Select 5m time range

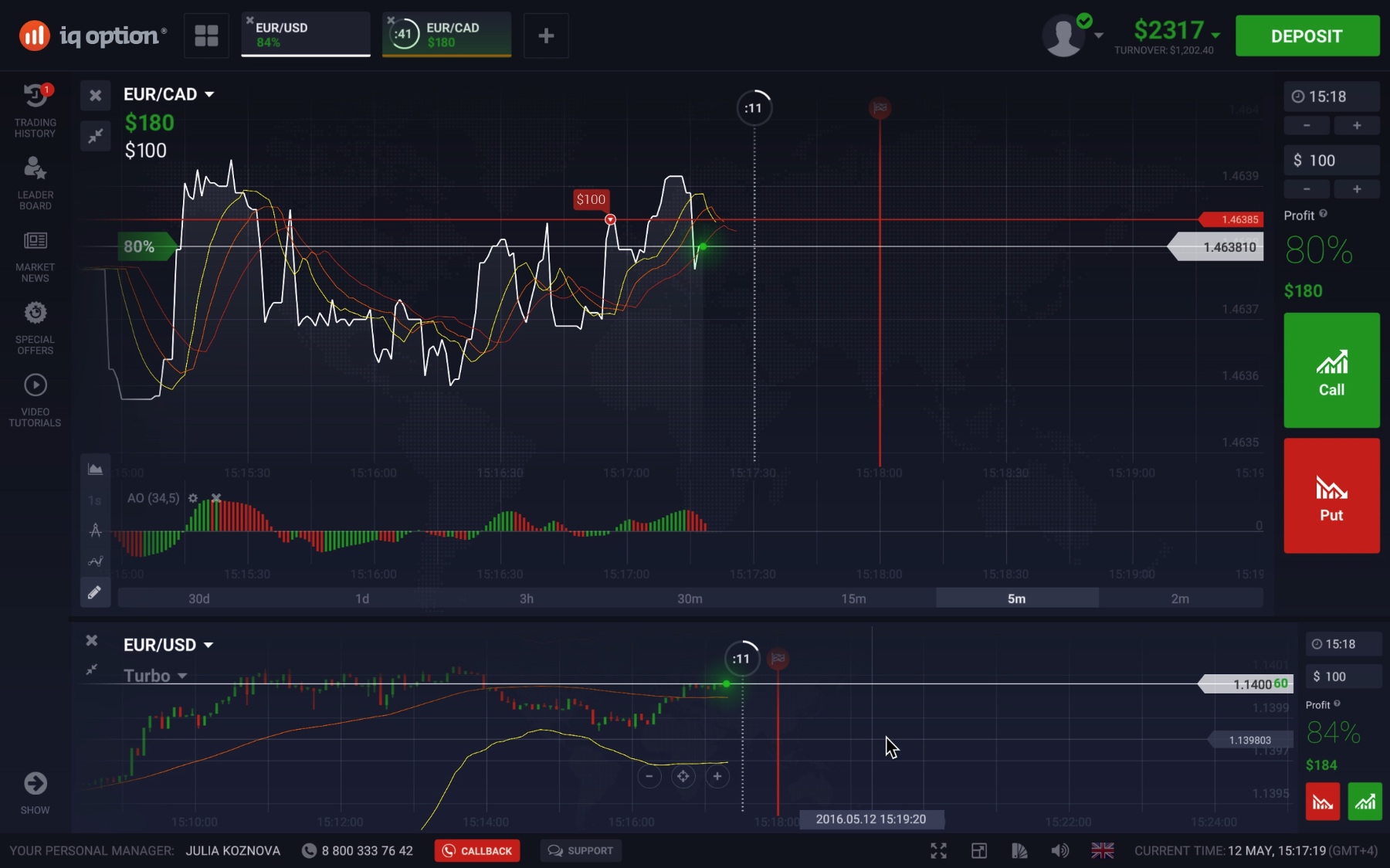tap(1017, 598)
